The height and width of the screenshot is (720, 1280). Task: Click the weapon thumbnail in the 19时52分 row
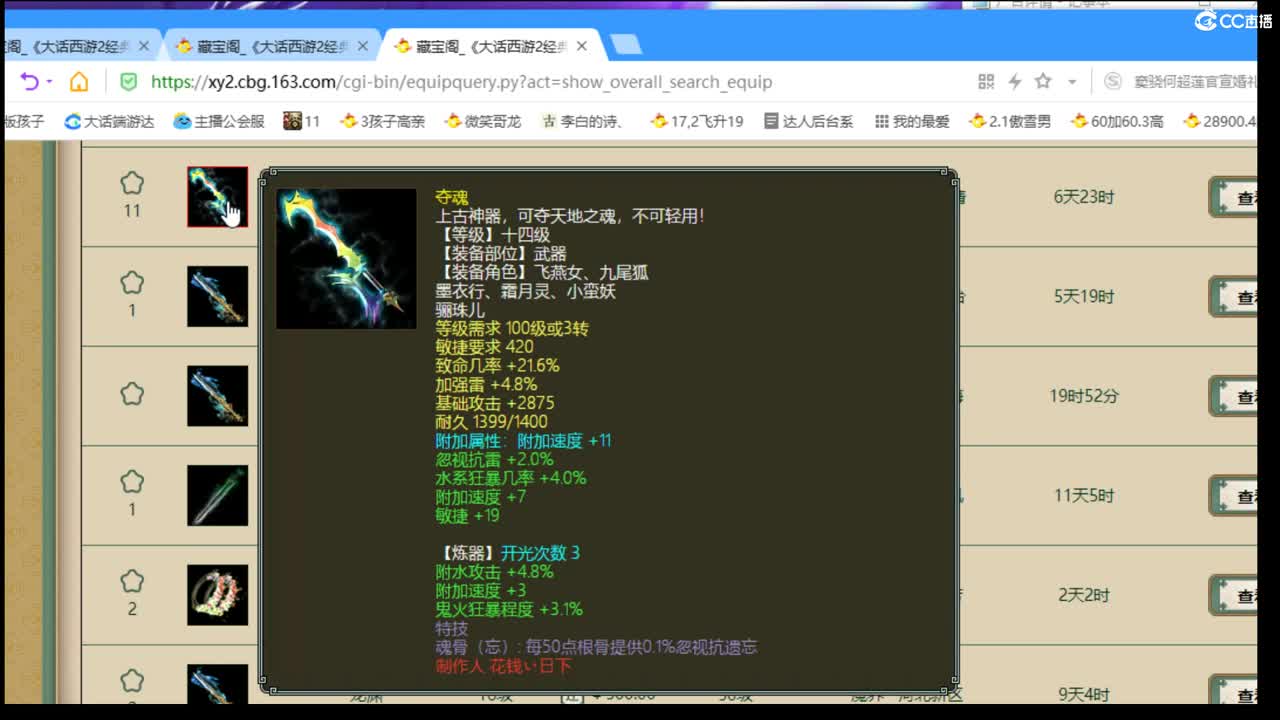tap(217, 396)
